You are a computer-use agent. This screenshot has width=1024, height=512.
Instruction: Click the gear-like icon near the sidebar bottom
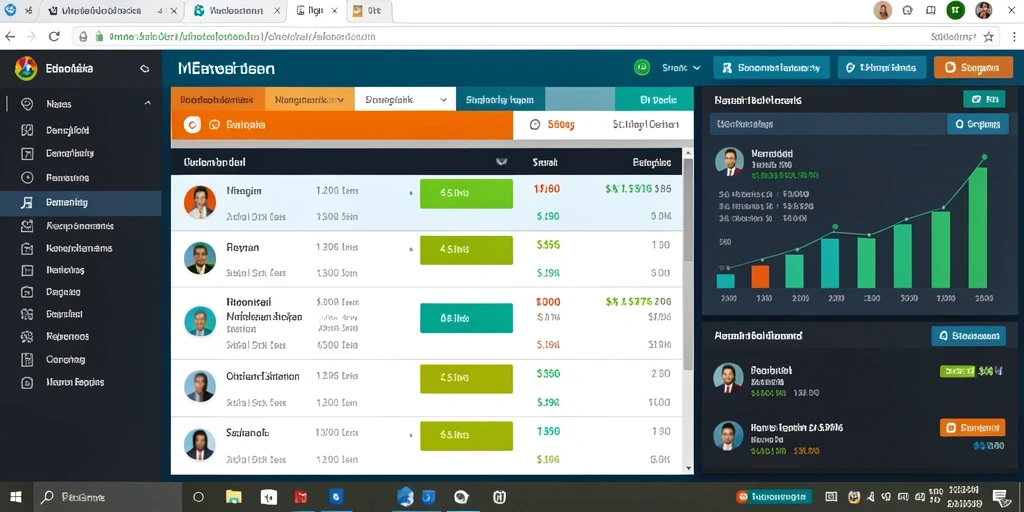[x=27, y=337]
